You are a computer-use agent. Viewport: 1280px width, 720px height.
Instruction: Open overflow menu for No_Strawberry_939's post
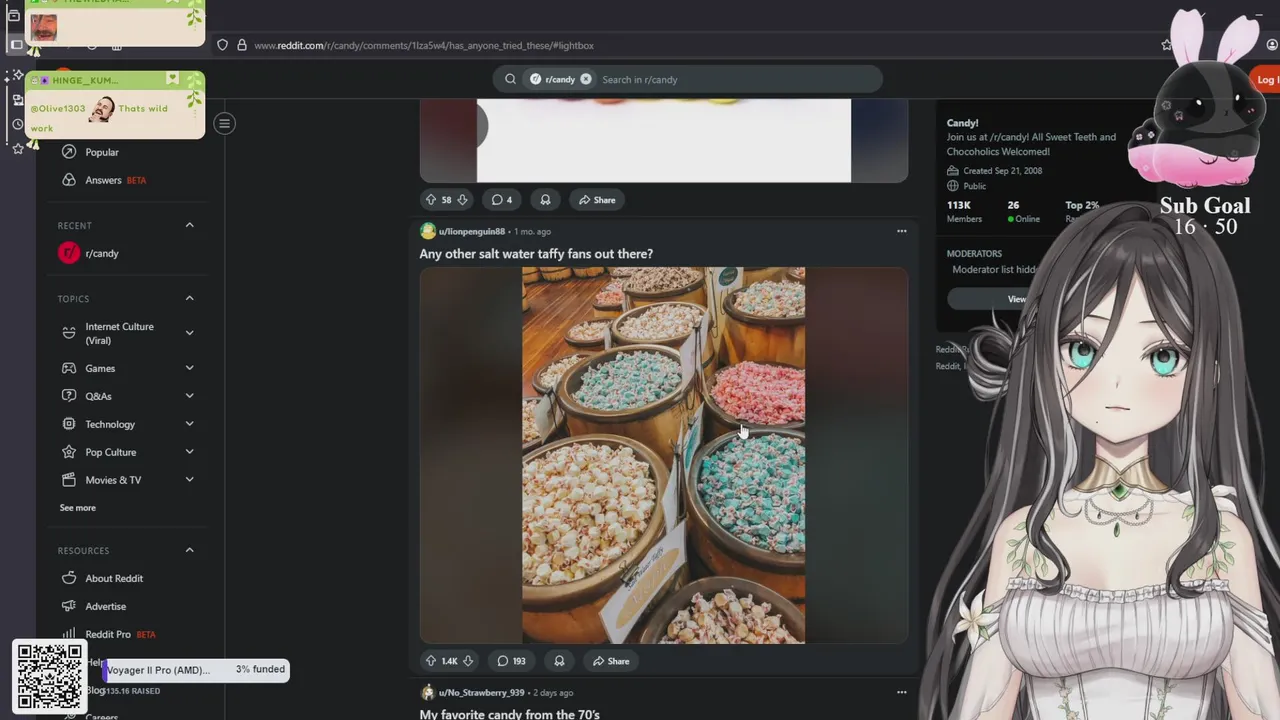[x=901, y=692]
